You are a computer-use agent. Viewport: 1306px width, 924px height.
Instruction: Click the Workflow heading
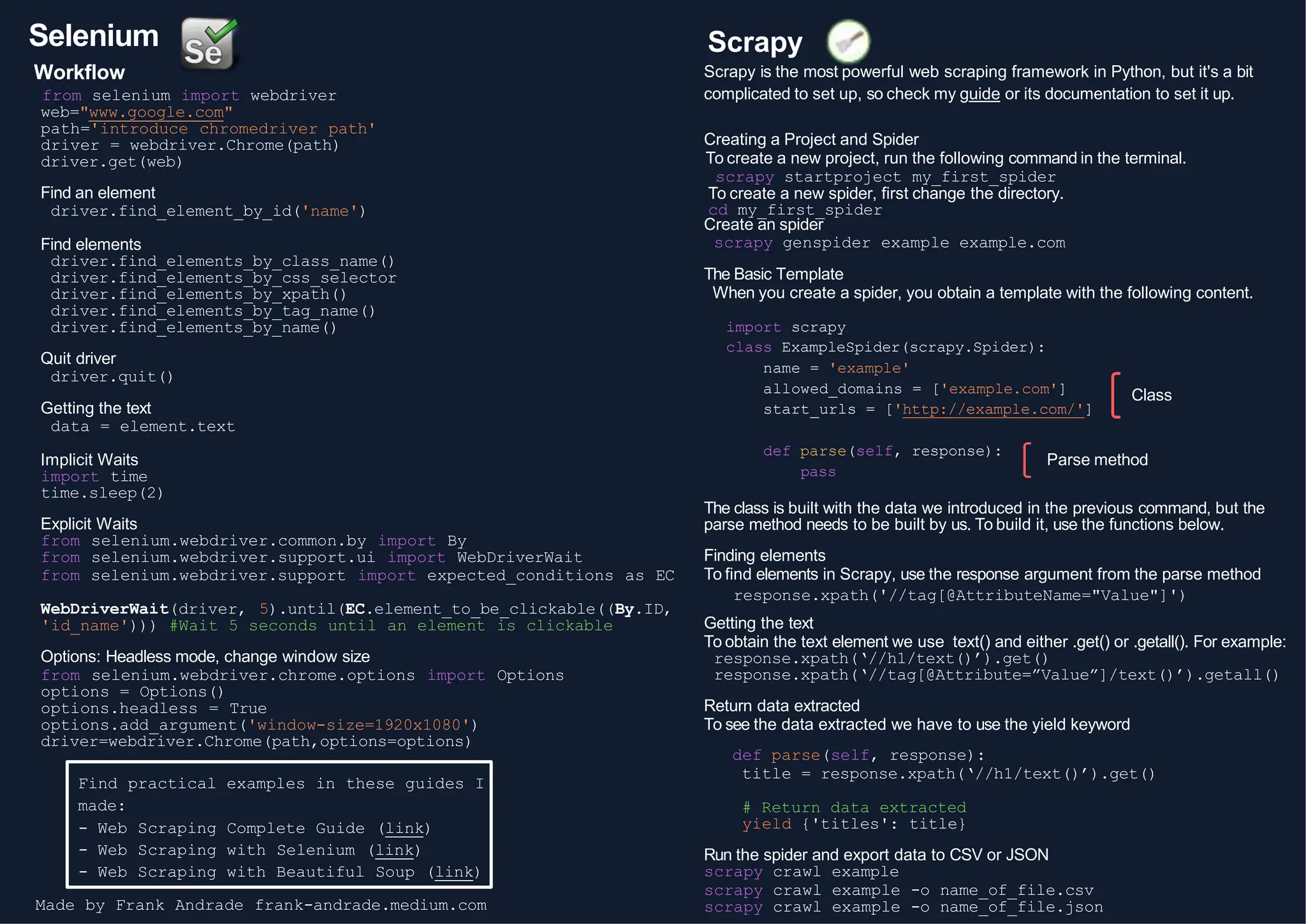click(79, 72)
